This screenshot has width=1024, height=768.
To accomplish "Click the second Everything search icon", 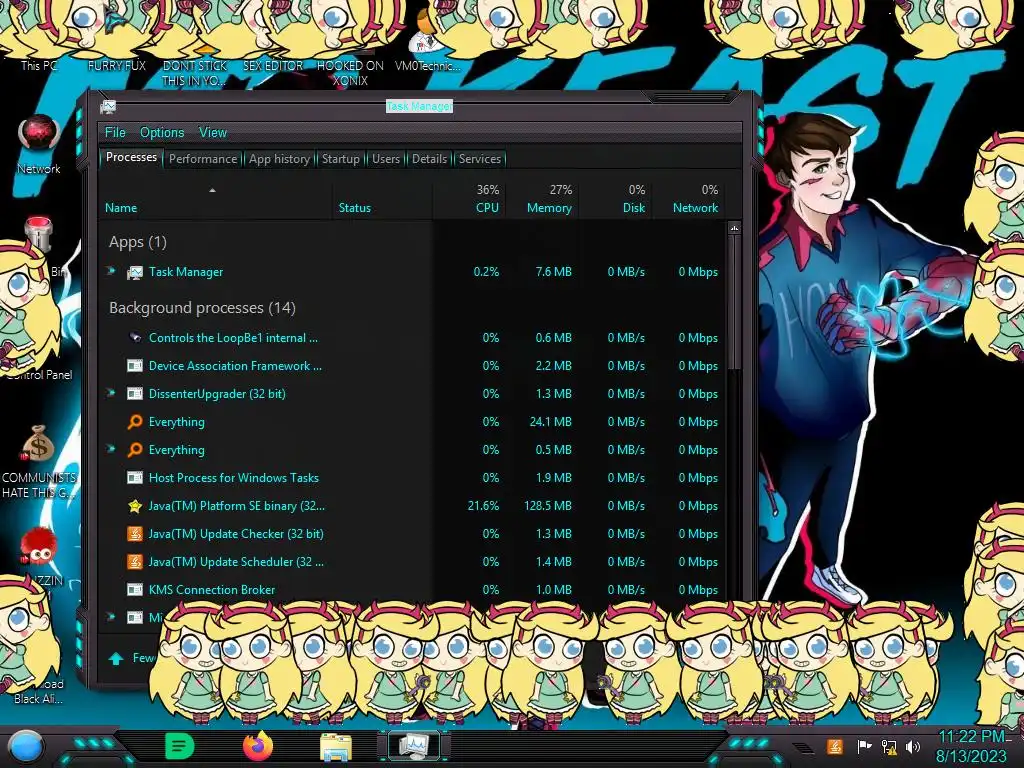I will click(x=135, y=450).
